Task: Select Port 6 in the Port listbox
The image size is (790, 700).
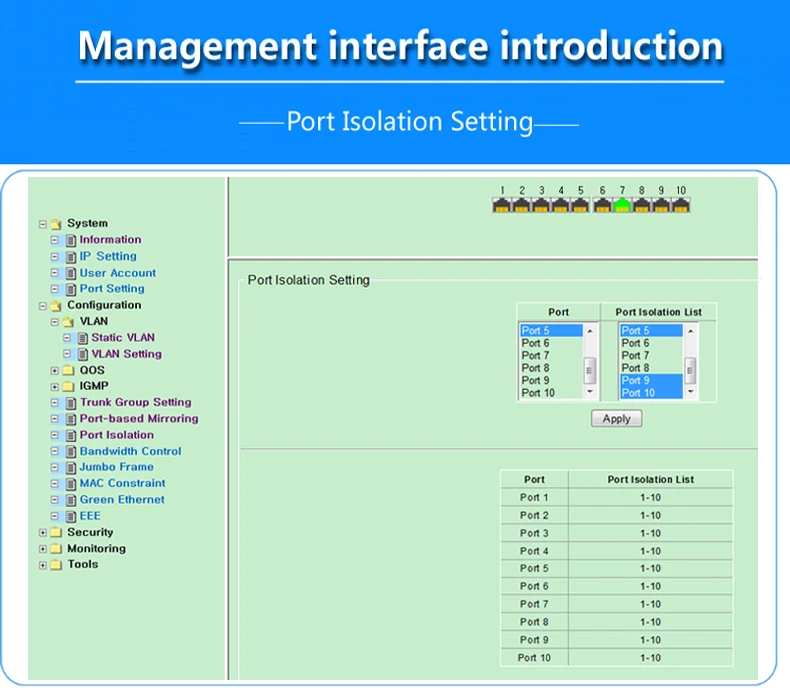Action: tap(551, 343)
